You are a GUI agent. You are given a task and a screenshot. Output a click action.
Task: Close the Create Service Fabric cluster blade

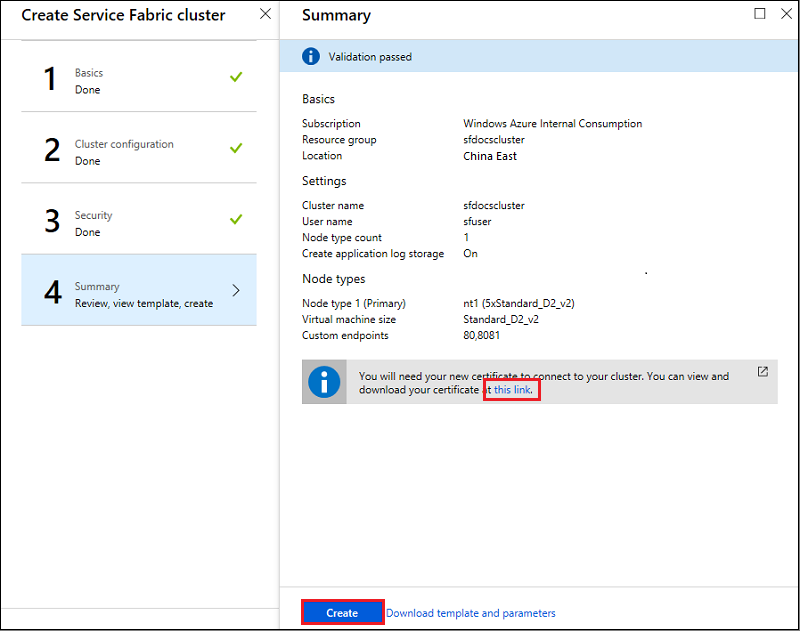pyautogui.click(x=265, y=14)
